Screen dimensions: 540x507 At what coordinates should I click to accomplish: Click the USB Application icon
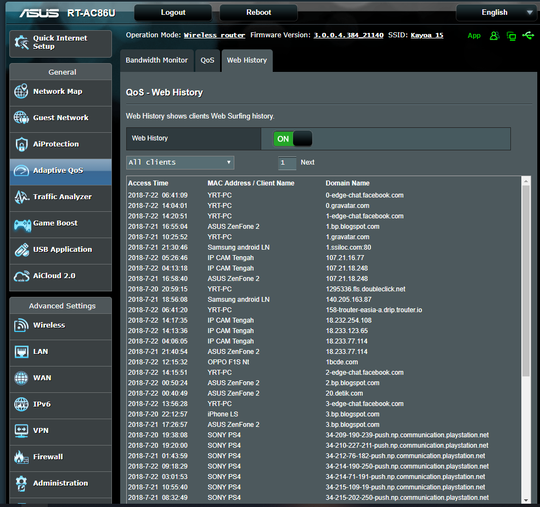coord(21,250)
